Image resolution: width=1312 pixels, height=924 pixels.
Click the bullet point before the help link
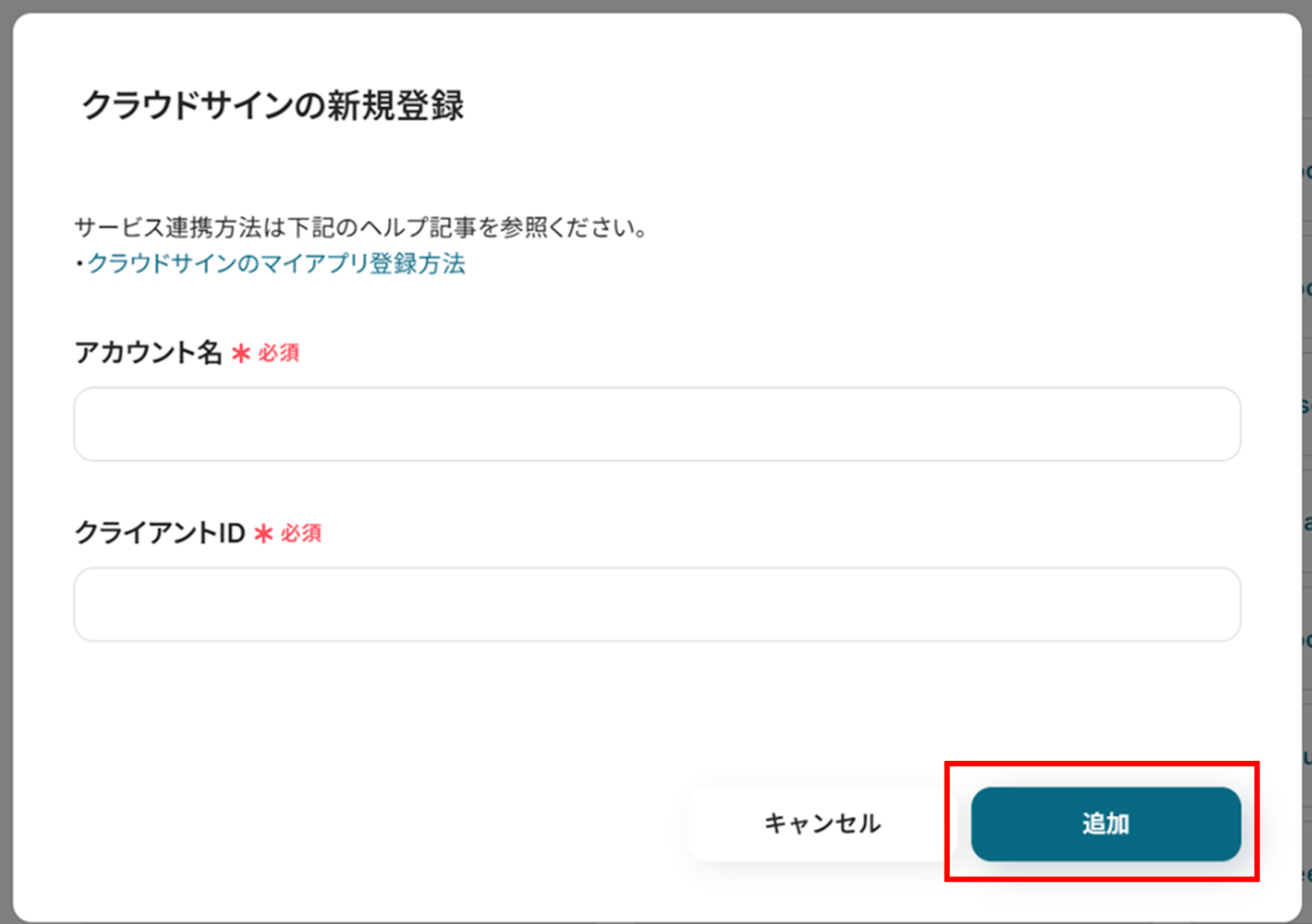(x=80, y=264)
